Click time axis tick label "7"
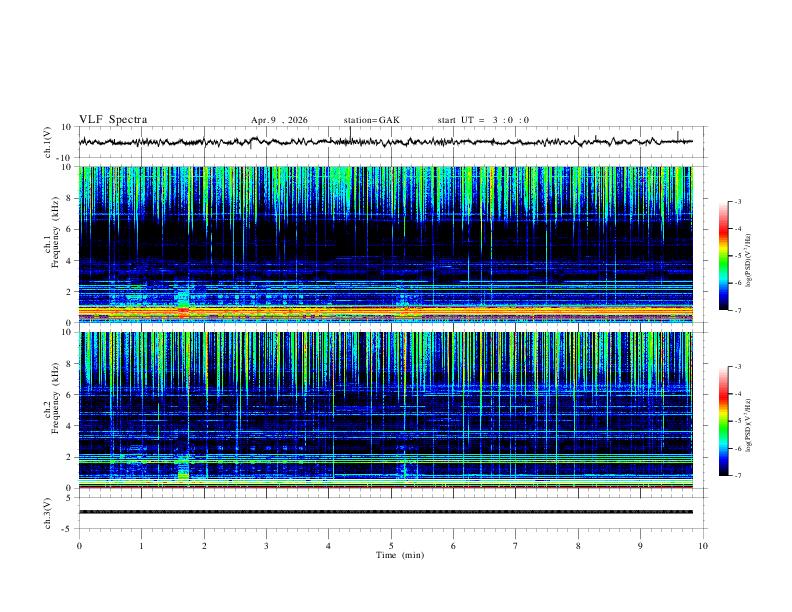Viewport: 792px width, 612px height. (x=516, y=546)
